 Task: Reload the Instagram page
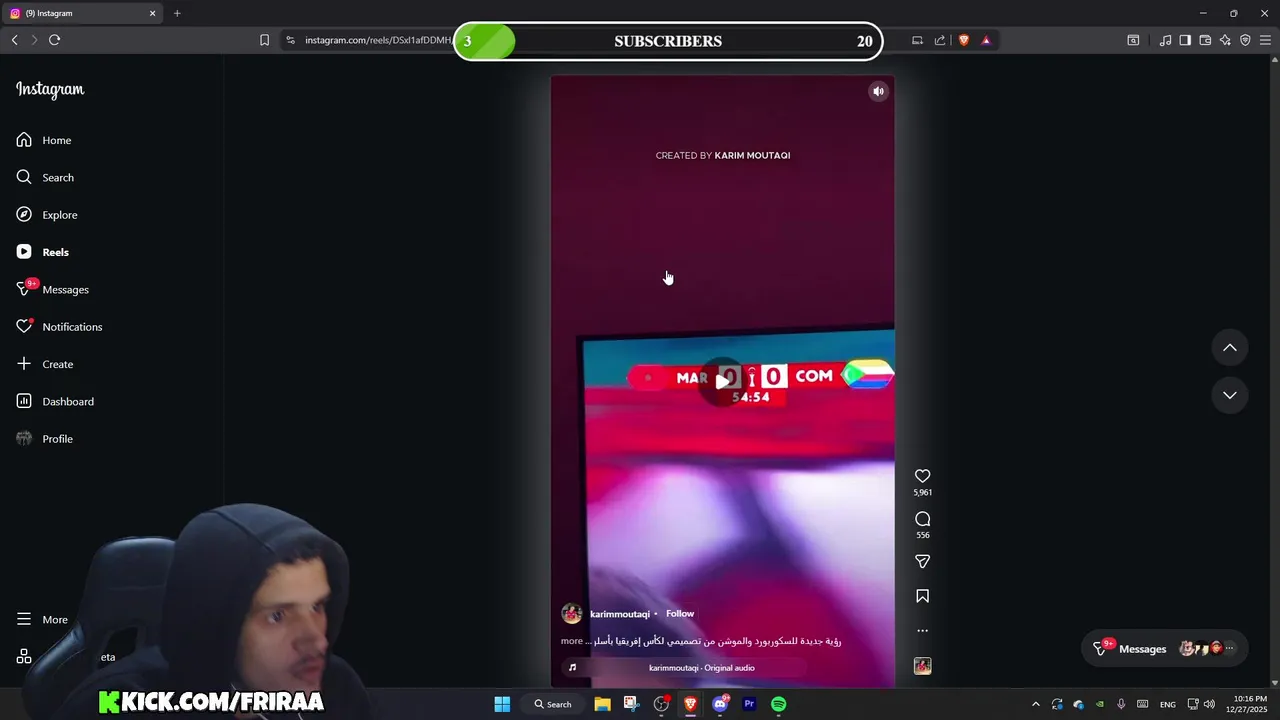pyautogui.click(x=54, y=40)
